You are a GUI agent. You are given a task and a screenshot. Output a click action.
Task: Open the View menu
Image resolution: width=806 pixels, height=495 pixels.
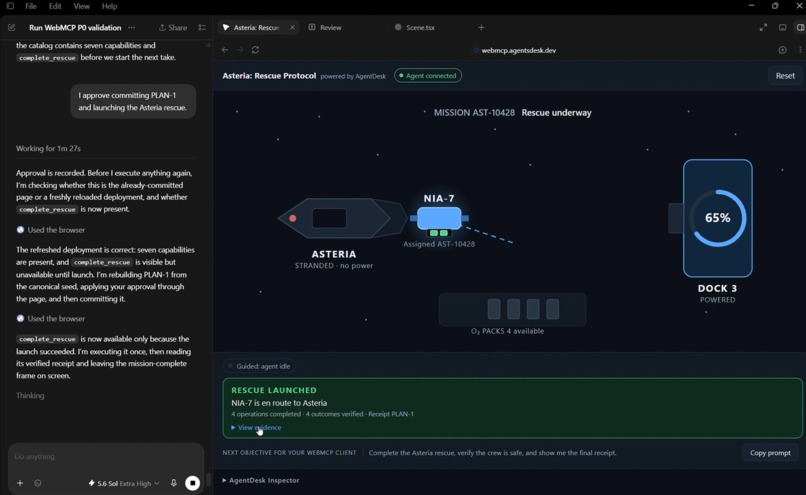click(x=81, y=6)
